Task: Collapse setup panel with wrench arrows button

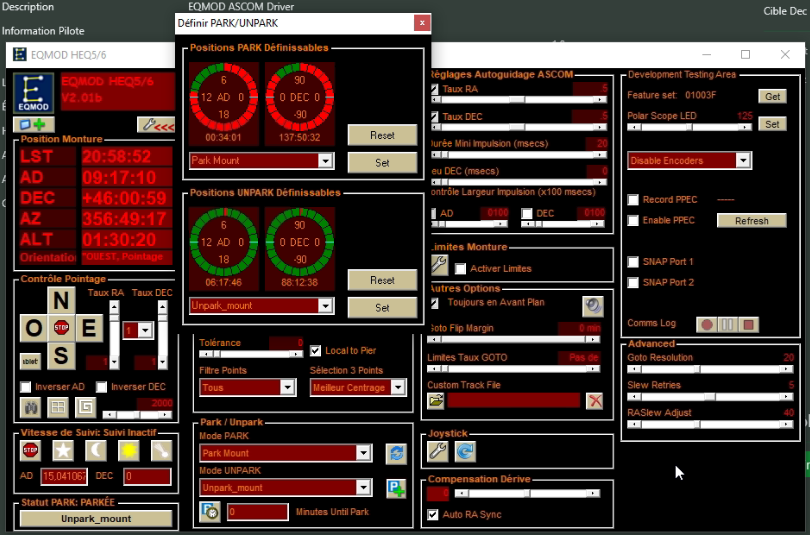Action: [156, 124]
